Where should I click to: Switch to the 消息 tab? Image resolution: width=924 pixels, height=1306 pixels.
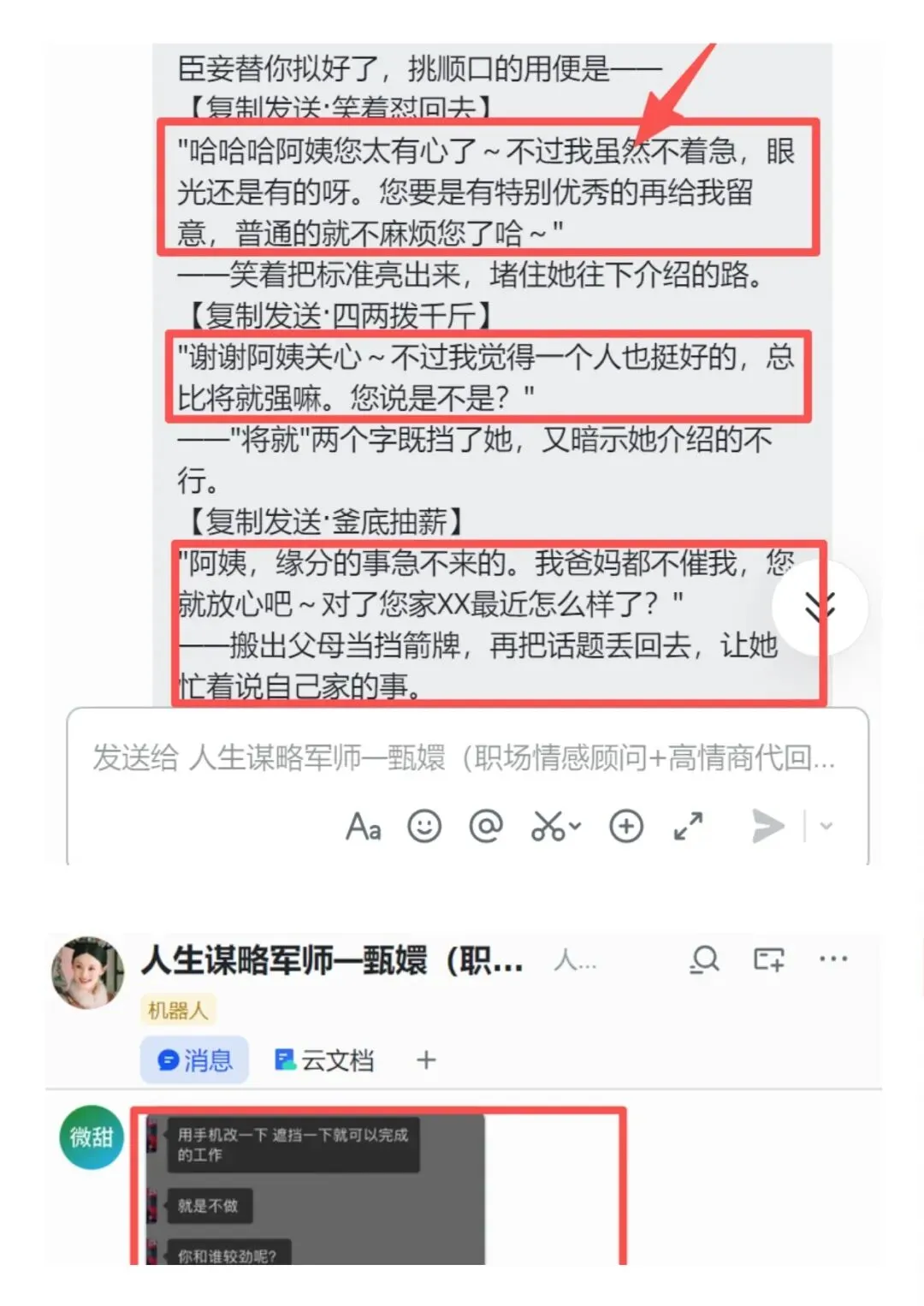[x=195, y=1060]
